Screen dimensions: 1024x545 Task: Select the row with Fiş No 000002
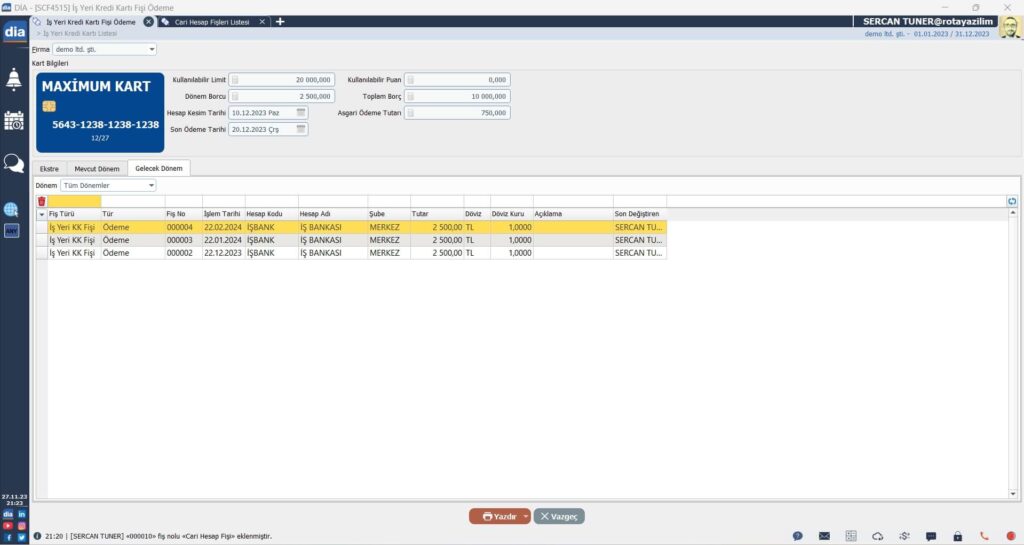351,253
